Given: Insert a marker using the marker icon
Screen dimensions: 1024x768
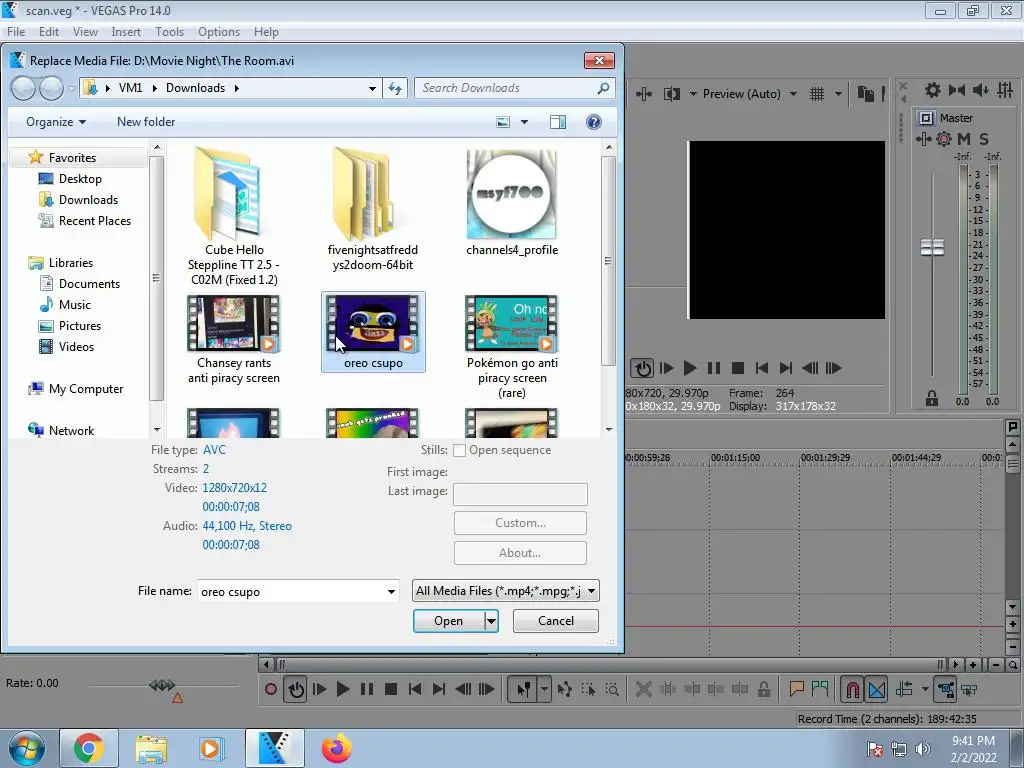Looking at the screenshot, I should (x=796, y=689).
